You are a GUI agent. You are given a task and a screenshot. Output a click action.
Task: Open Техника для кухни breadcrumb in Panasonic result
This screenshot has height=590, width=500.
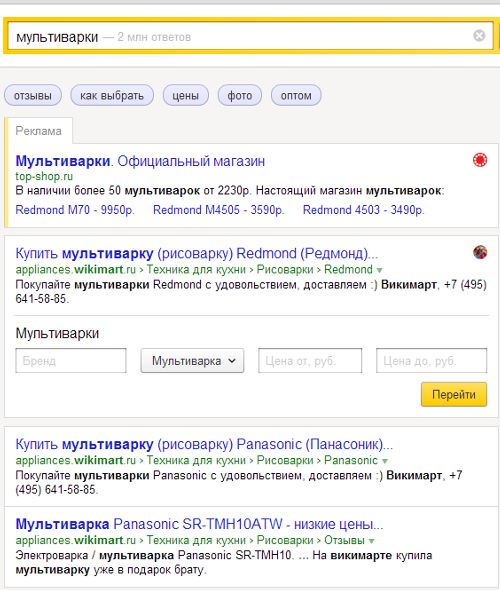196,461
